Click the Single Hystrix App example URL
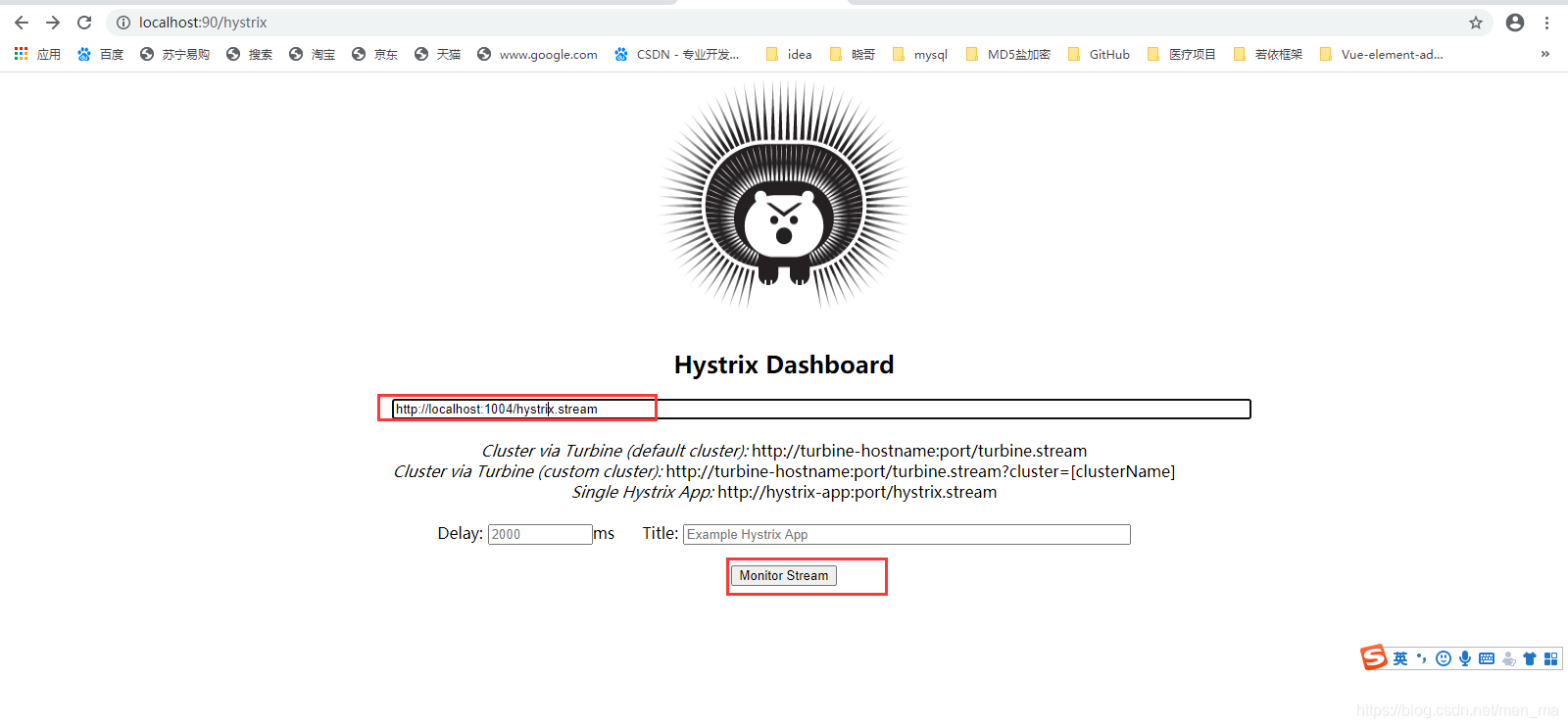 tap(857, 492)
